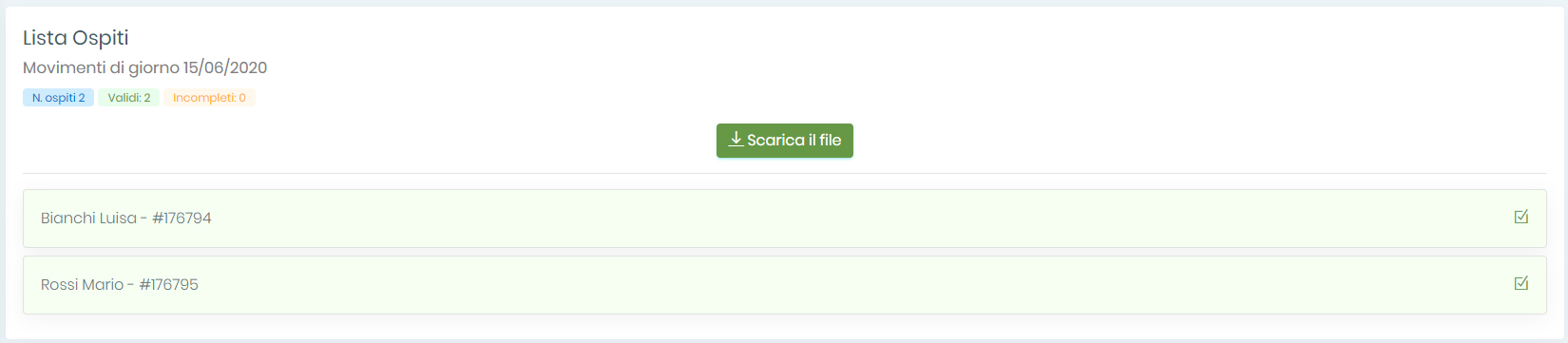Select the green Validi: 2 badge
Screen dimensions: 1568x343
[x=129, y=98]
